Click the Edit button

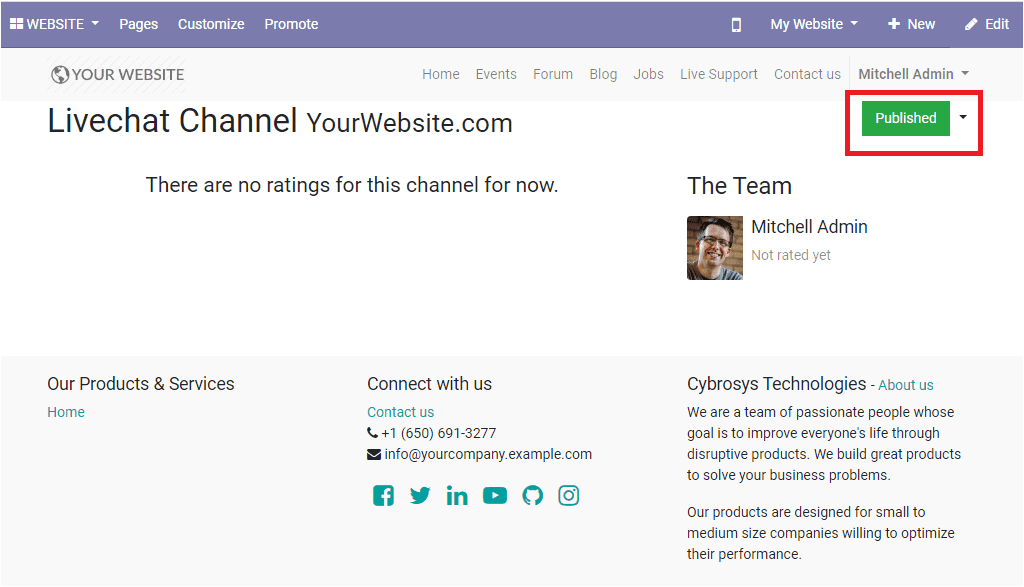click(x=987, y=24)
